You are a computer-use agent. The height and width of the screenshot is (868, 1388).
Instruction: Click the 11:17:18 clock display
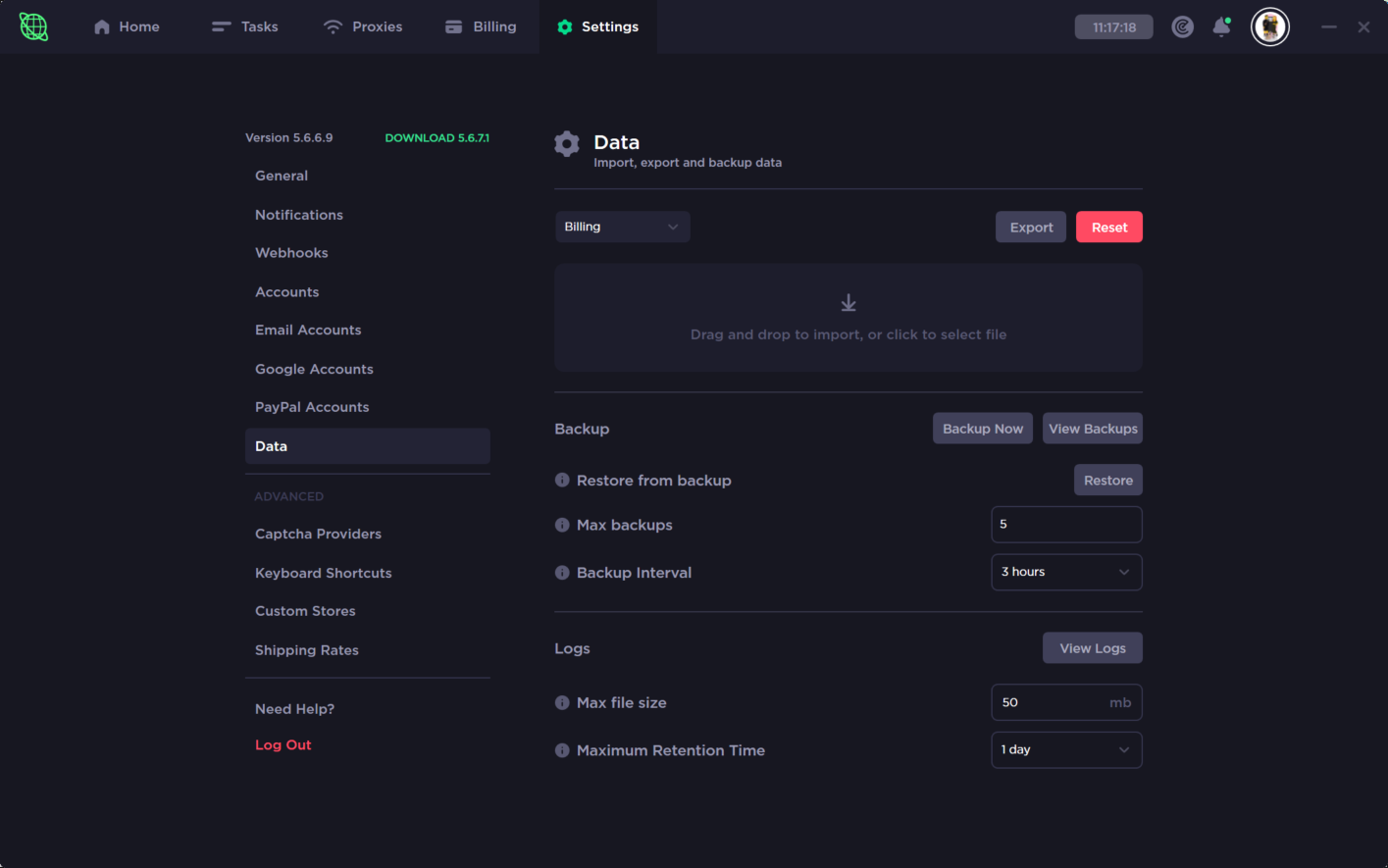click(1113, 26)
